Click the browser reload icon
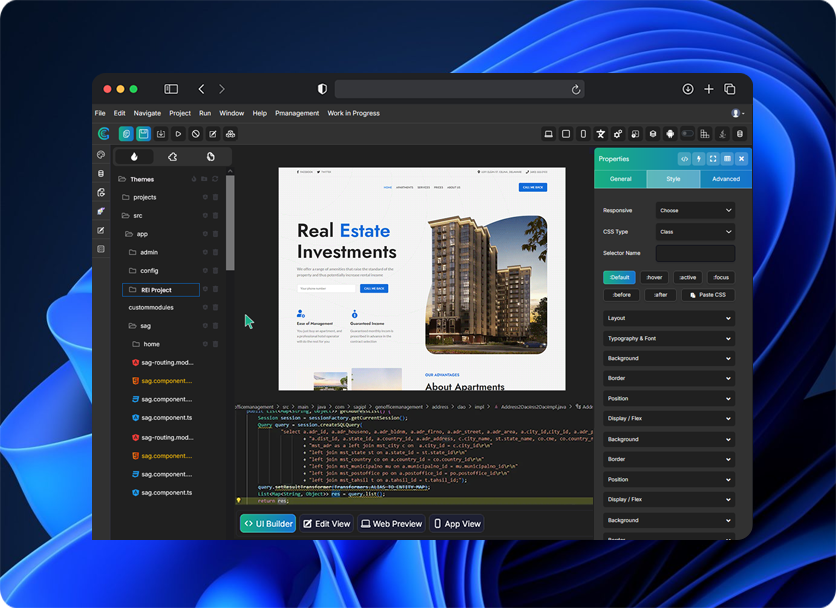 [x=576, y=90]
